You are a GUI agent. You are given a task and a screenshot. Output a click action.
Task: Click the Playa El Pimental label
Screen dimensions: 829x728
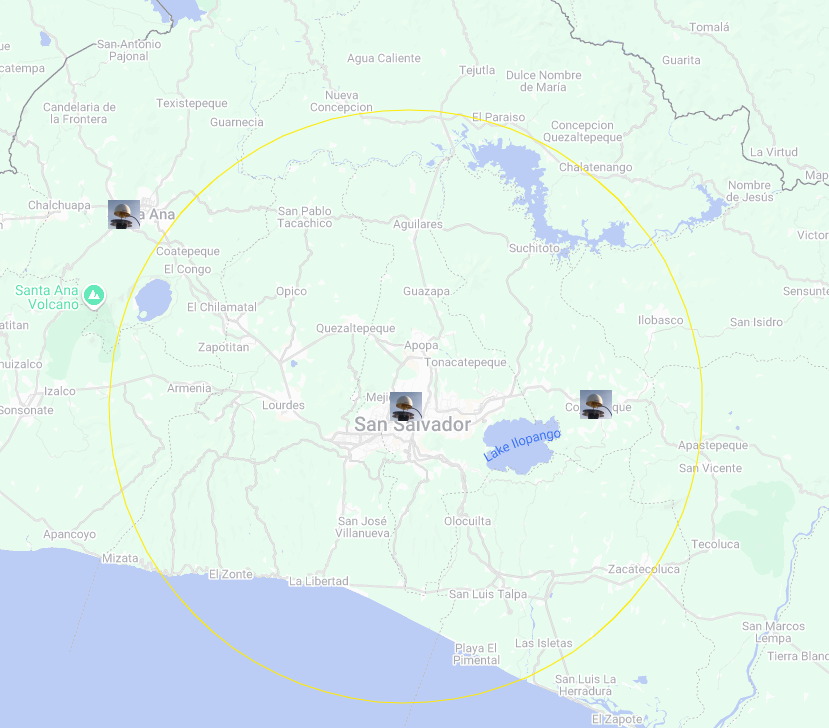(476, 654)
